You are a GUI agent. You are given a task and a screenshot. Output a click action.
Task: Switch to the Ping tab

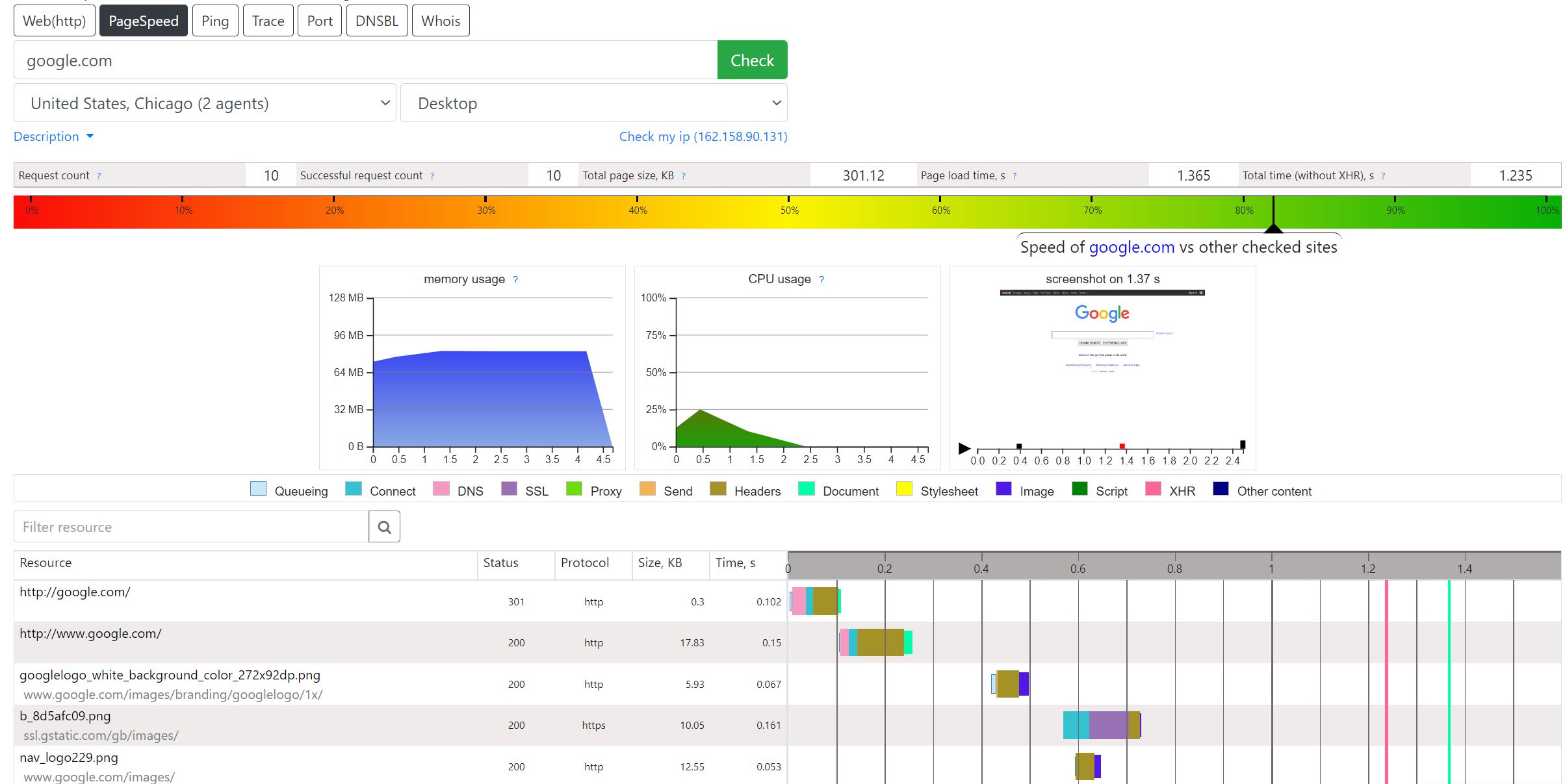tap(215, 21)
